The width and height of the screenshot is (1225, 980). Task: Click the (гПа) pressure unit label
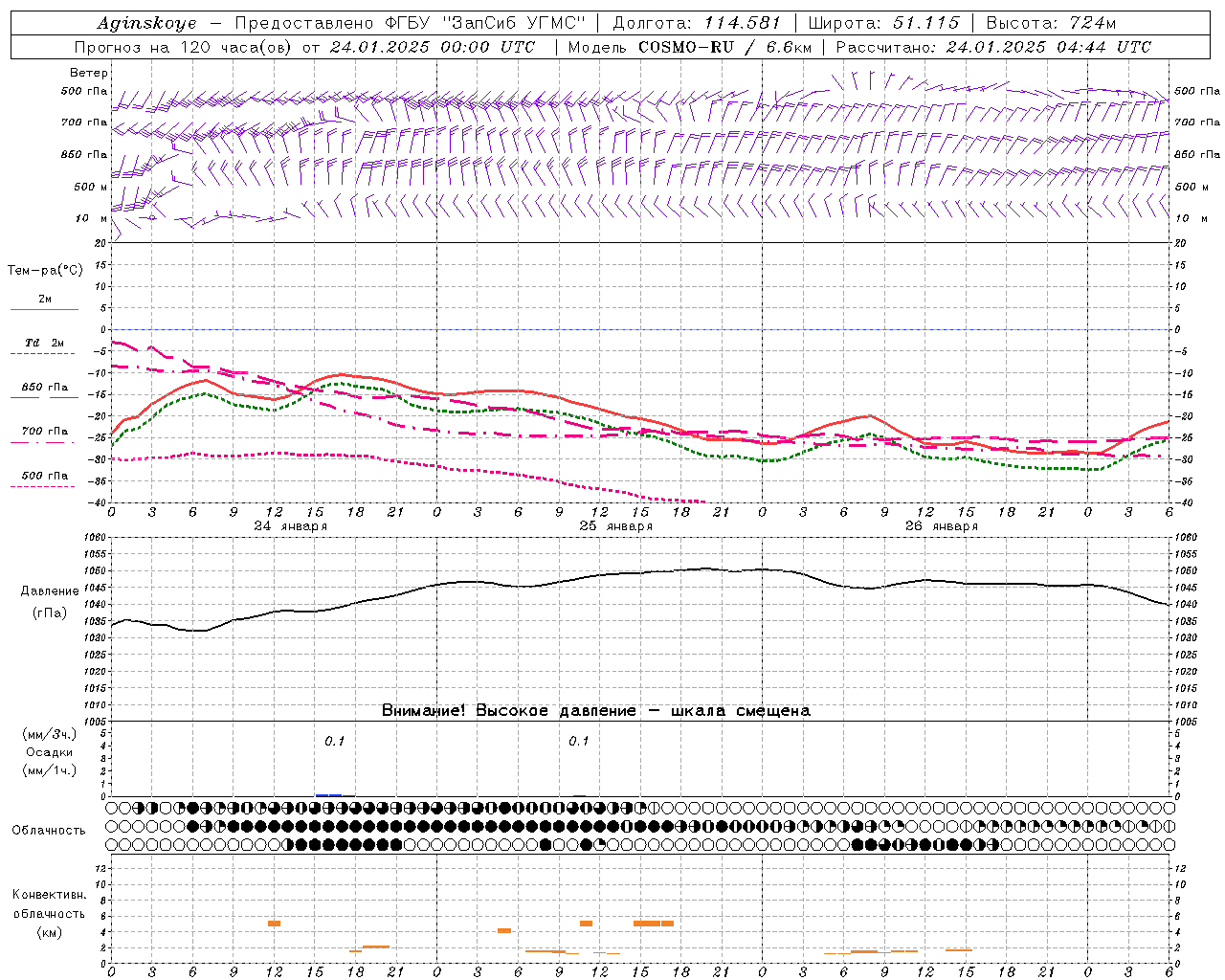tap(50, 613)
